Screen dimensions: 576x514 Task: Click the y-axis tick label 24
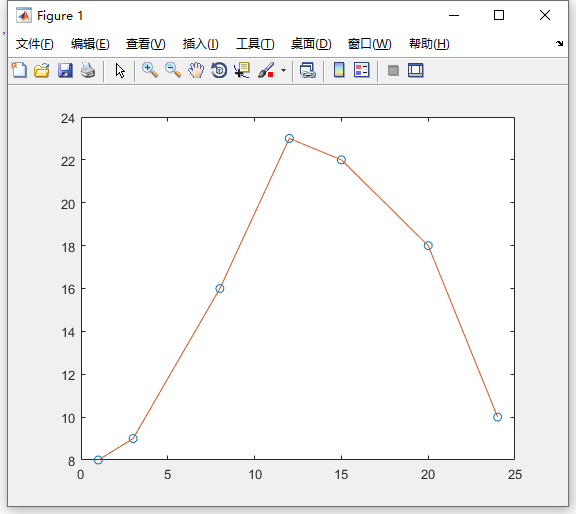click(x=68, y=118)
